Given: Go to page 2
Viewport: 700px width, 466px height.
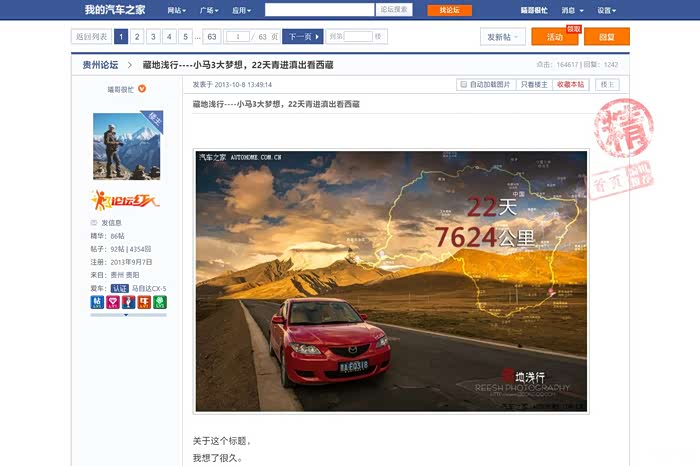Looking at the screenshot, I should pyautogui.click(x=137, y=37).
